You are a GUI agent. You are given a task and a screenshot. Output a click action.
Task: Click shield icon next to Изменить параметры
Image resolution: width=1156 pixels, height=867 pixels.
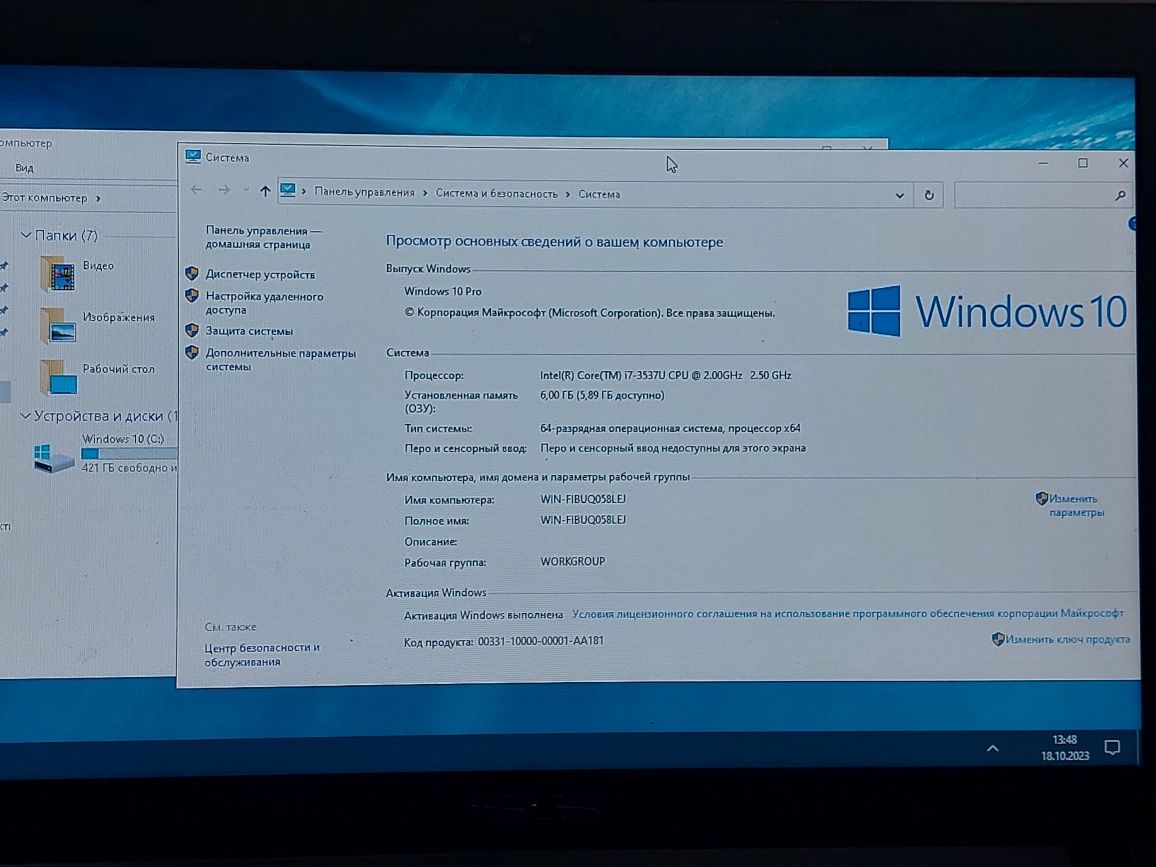click(1041, 498)
